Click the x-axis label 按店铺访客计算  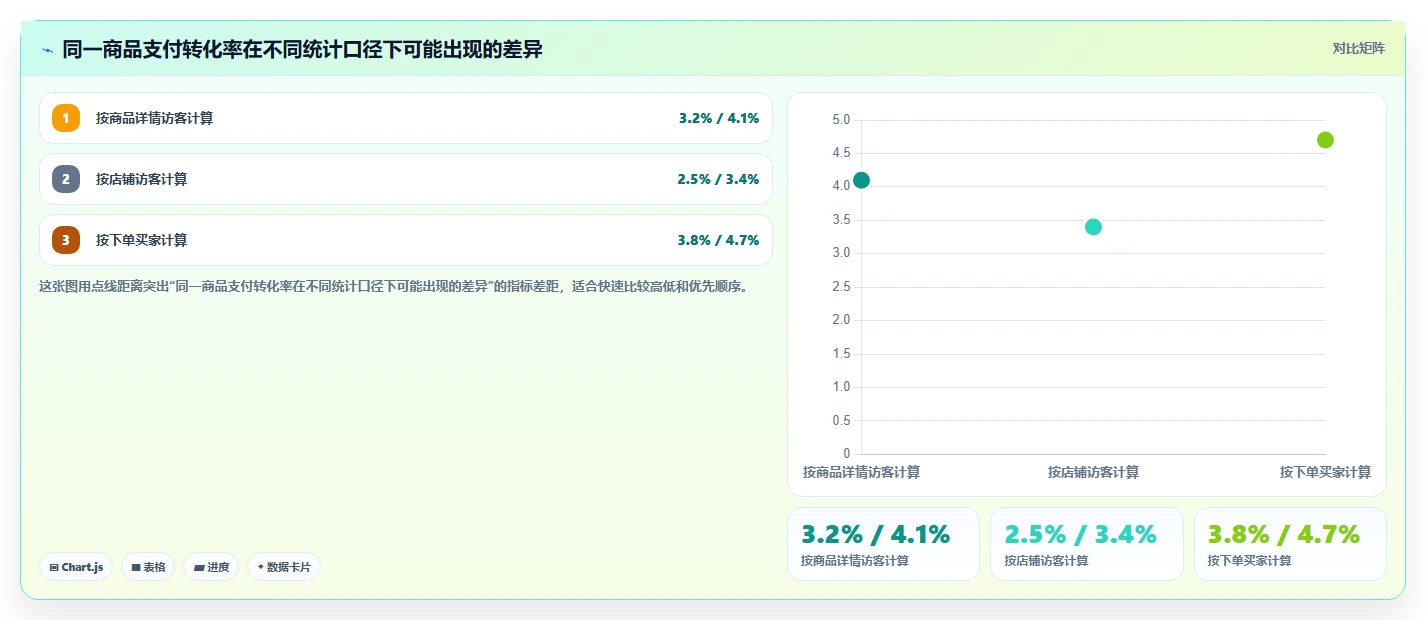pyautogui.click(x=1093, y=472)
